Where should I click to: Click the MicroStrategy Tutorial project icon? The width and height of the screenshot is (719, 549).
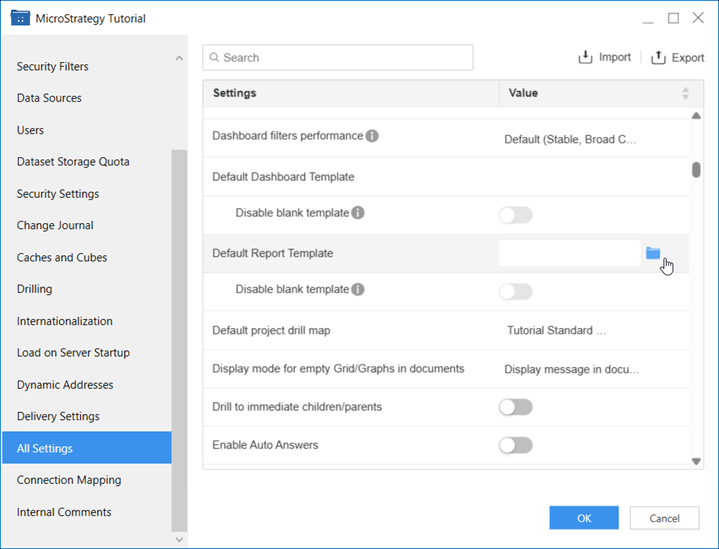click(20, 18)
